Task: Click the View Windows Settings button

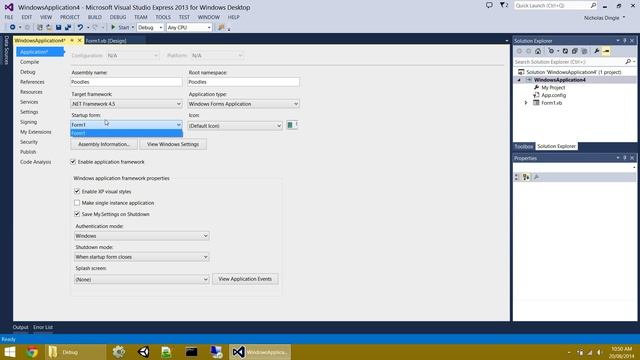Action: 173,144
